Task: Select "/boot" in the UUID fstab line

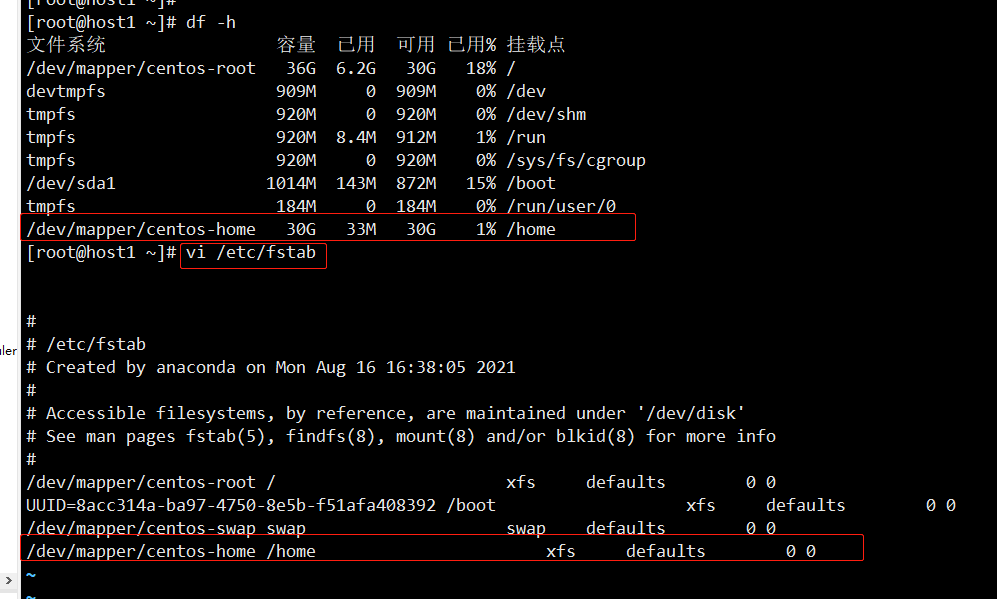Action: (x=471, y=505)
